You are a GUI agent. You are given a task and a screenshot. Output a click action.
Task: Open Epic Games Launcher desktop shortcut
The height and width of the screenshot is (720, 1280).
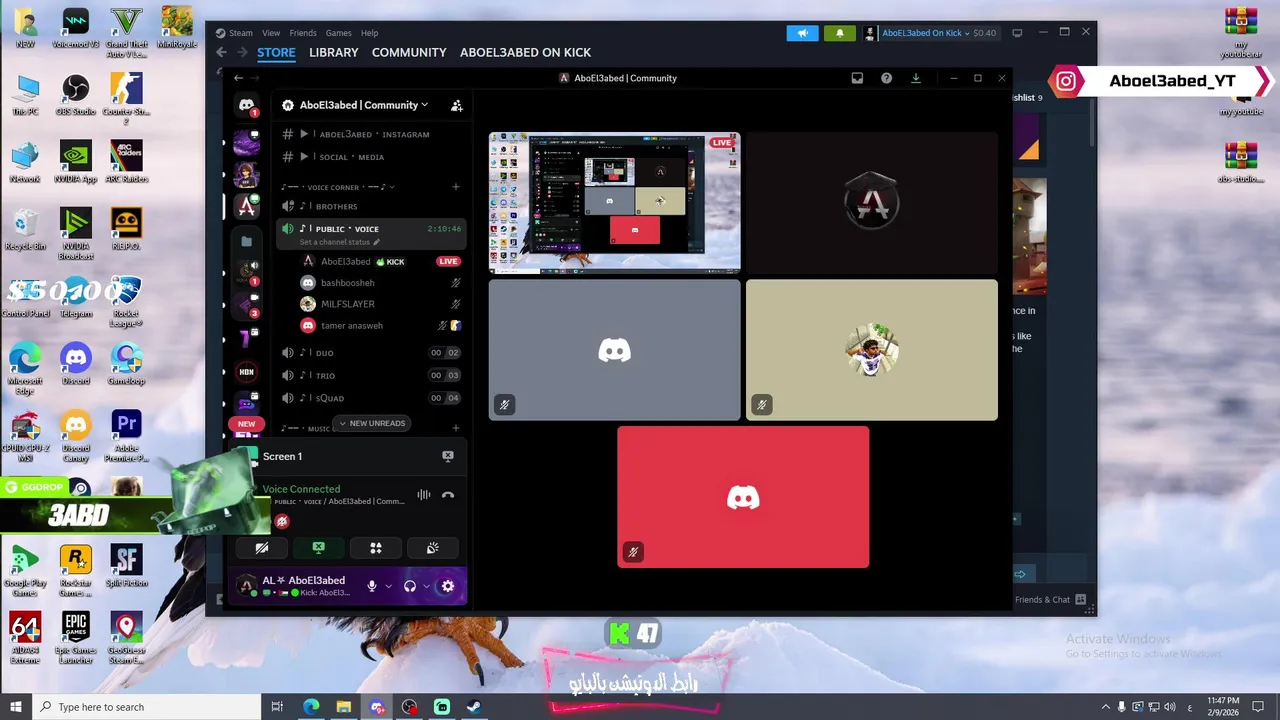[75, 637]
